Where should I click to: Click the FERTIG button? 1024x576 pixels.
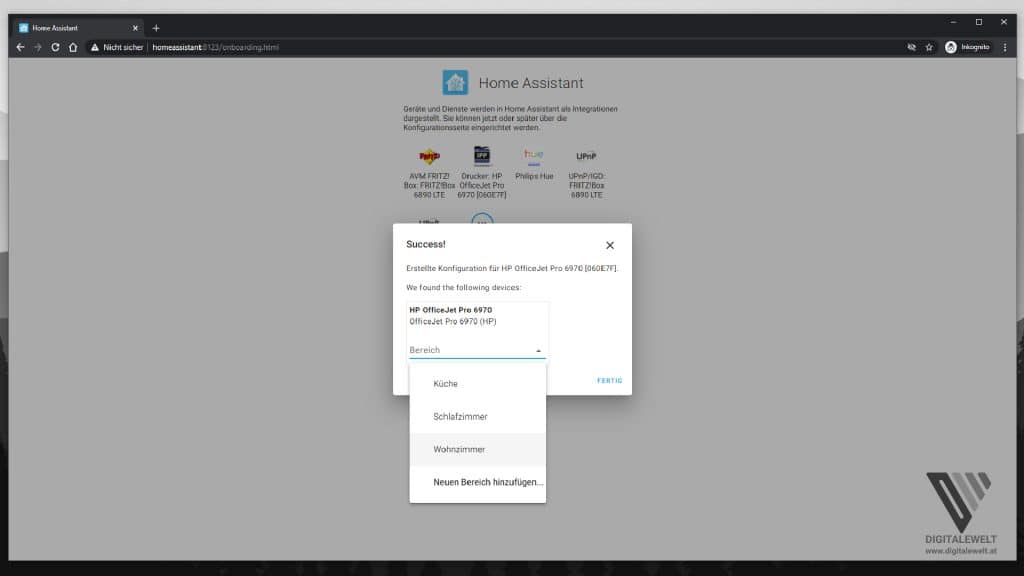[609, 380]
